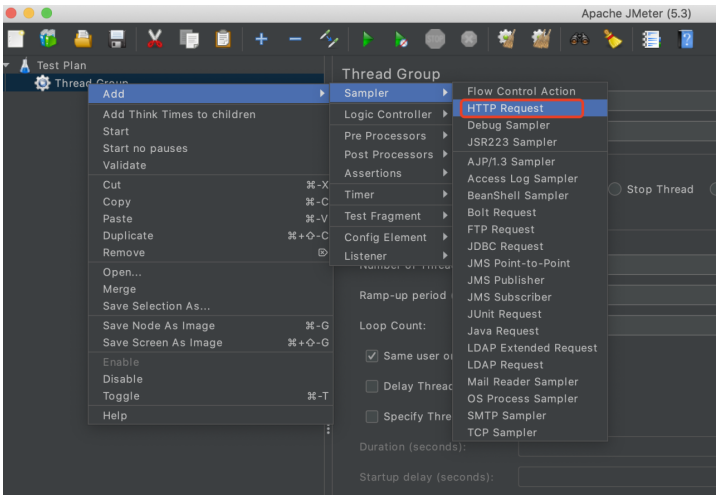Start the test with the green play icon
719x499 pixels.
(367, 39)
